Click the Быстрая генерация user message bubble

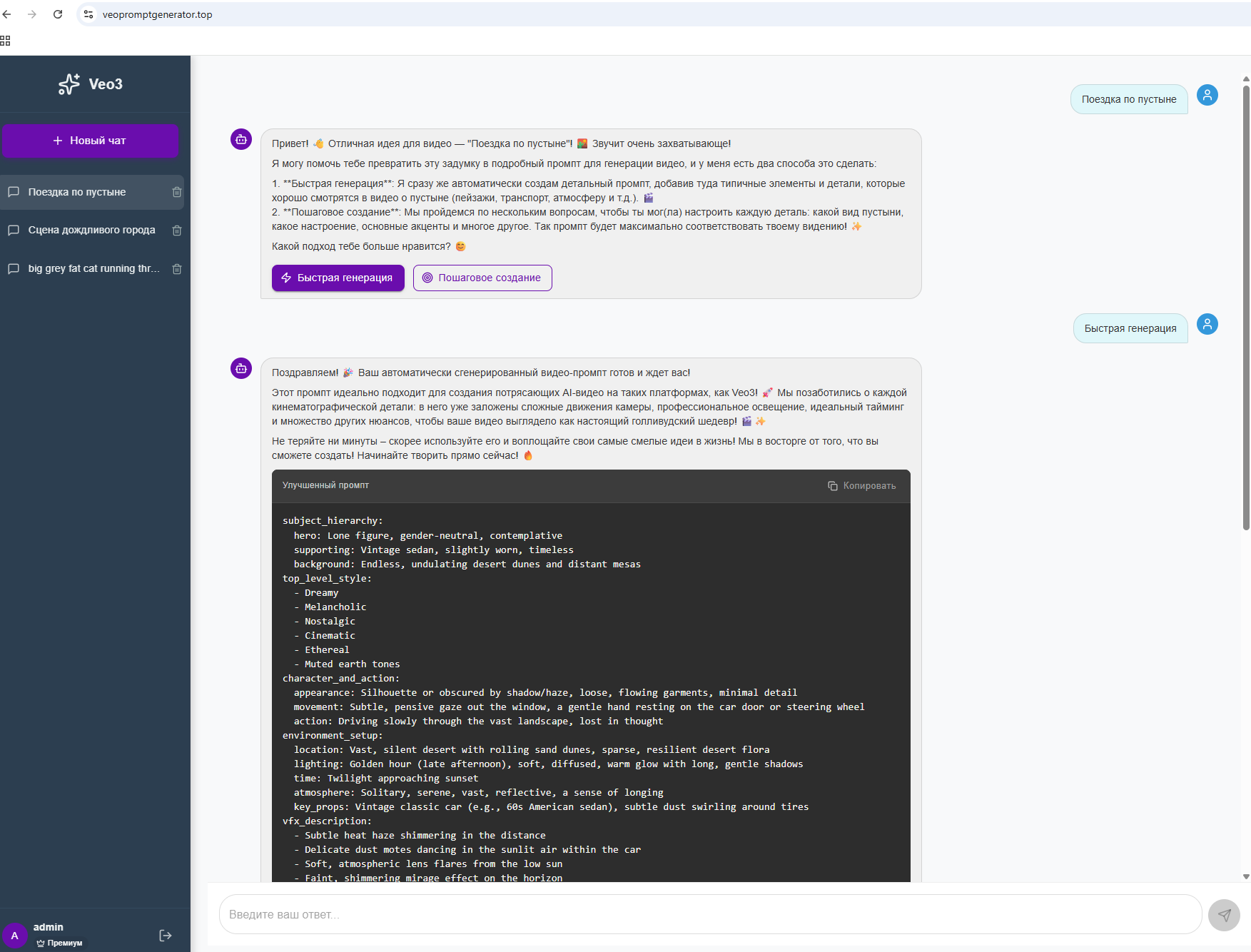click(1130, 328)
